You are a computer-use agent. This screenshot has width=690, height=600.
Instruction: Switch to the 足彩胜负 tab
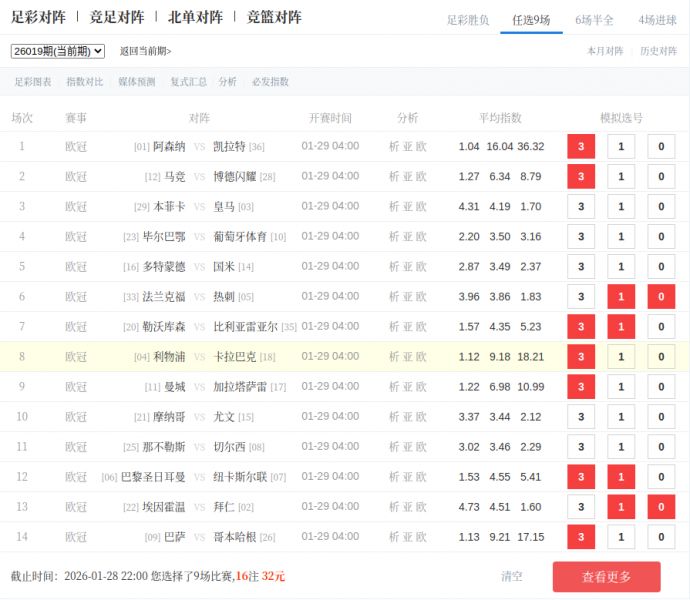click(x=467, y=20)
